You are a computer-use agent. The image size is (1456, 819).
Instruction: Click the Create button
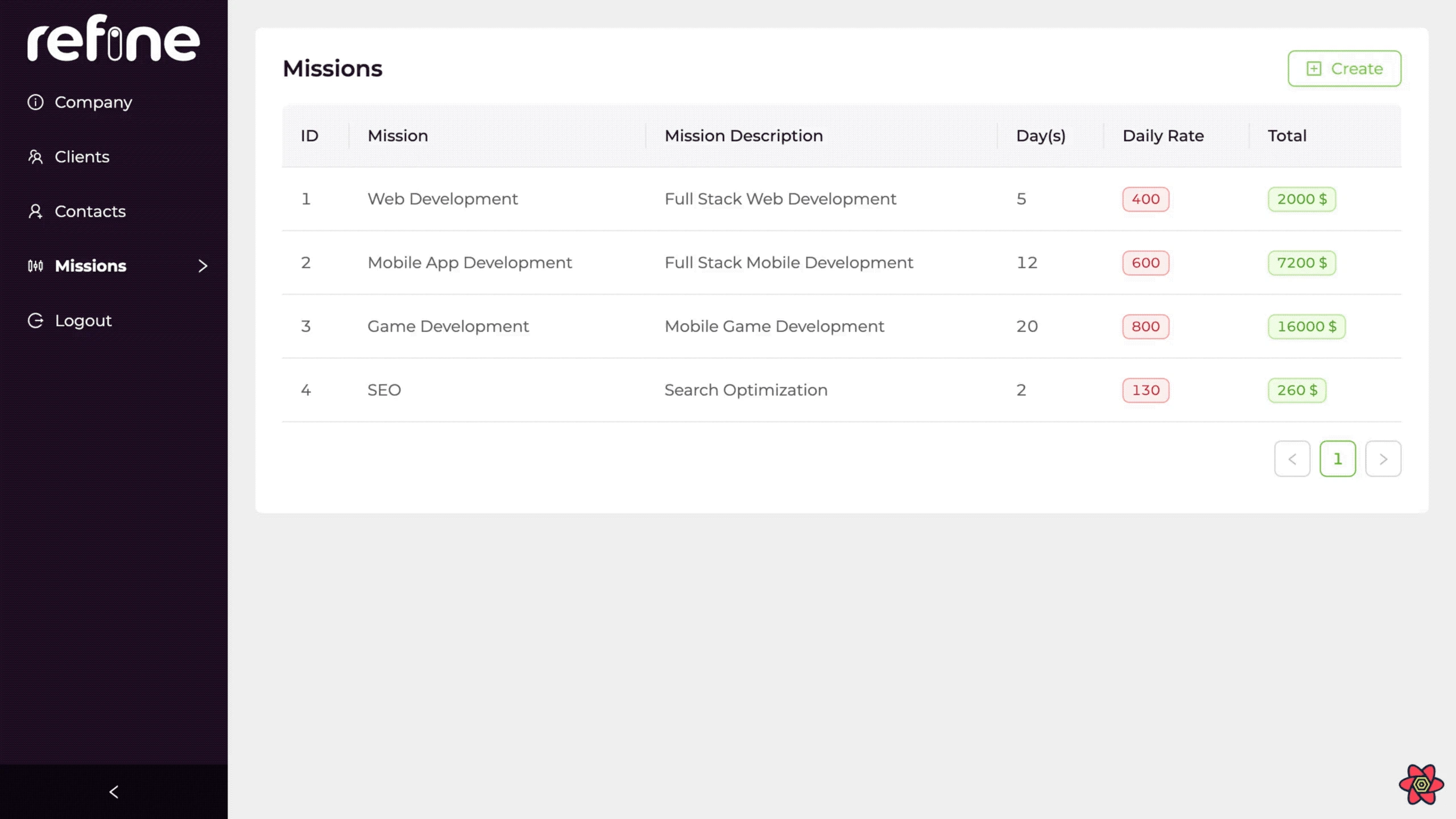[x=1345, y=68]
